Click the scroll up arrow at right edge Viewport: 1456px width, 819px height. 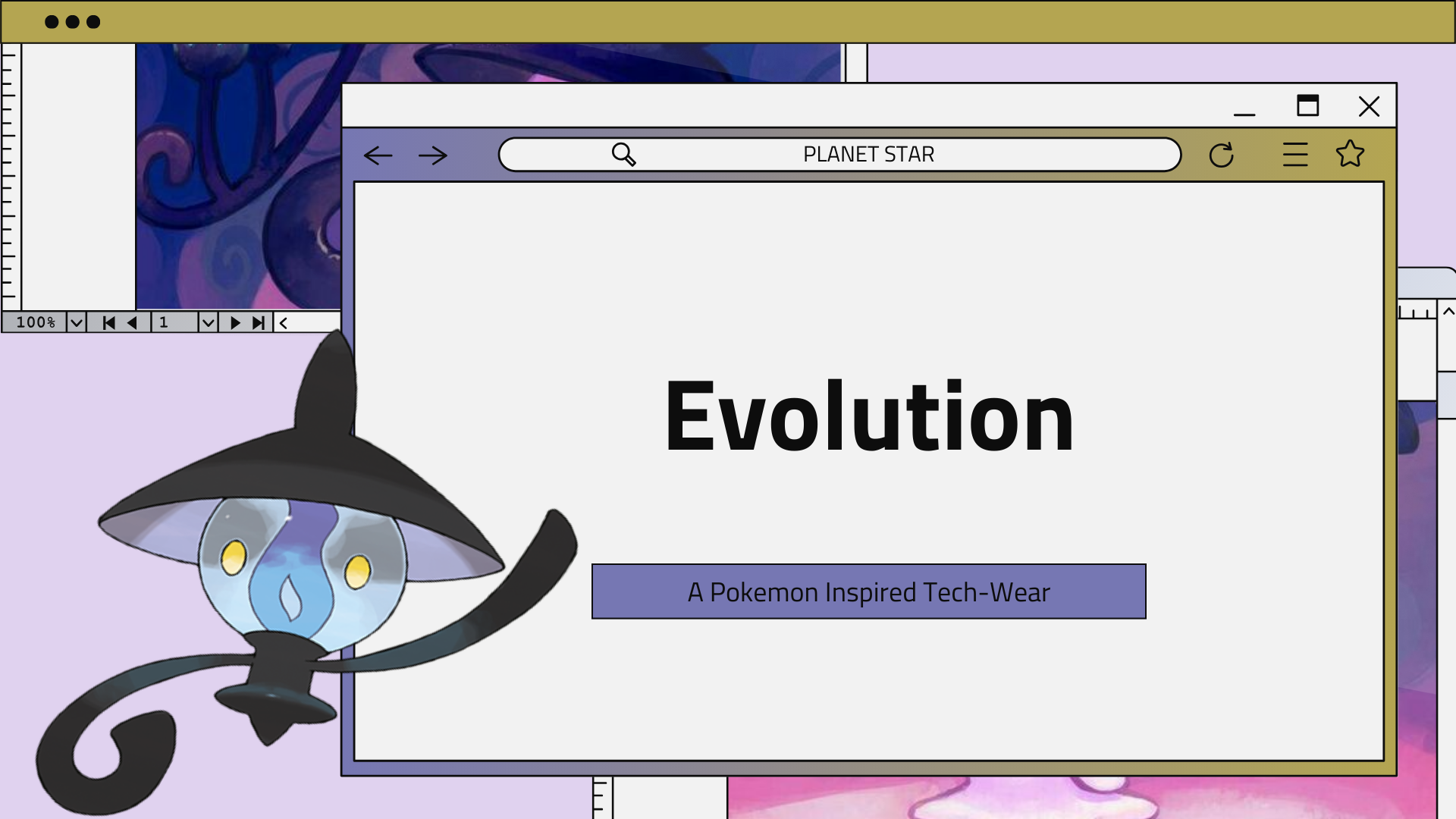pos(1448,312)
